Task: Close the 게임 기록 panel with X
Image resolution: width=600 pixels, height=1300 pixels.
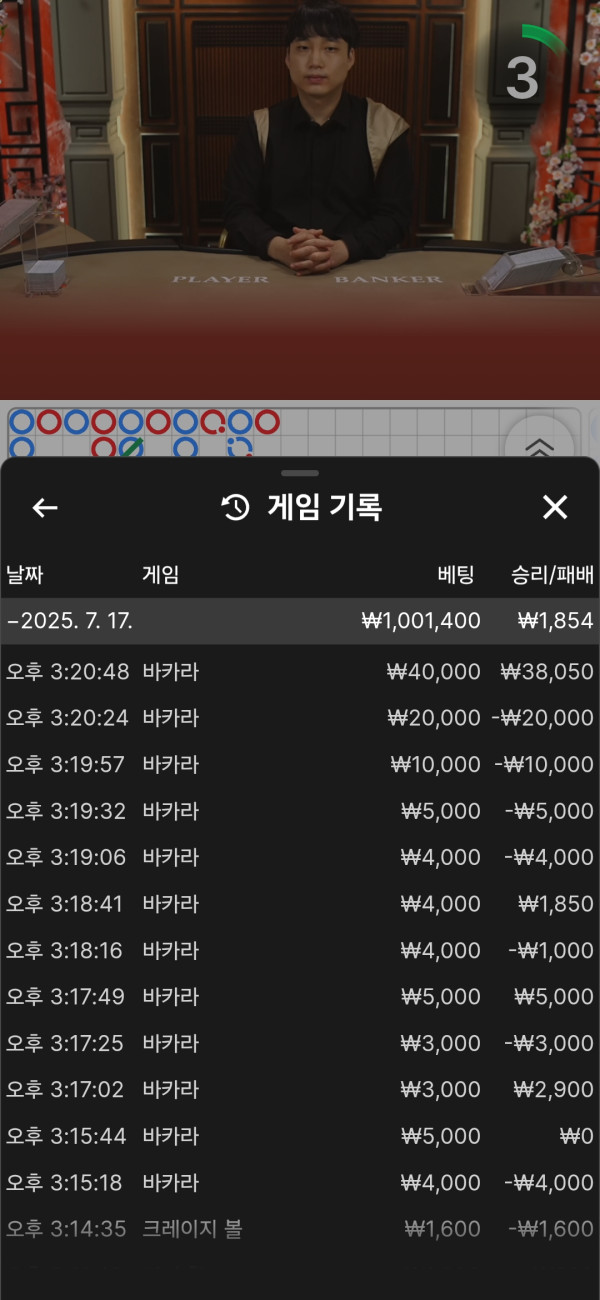Action: point(555,508)
